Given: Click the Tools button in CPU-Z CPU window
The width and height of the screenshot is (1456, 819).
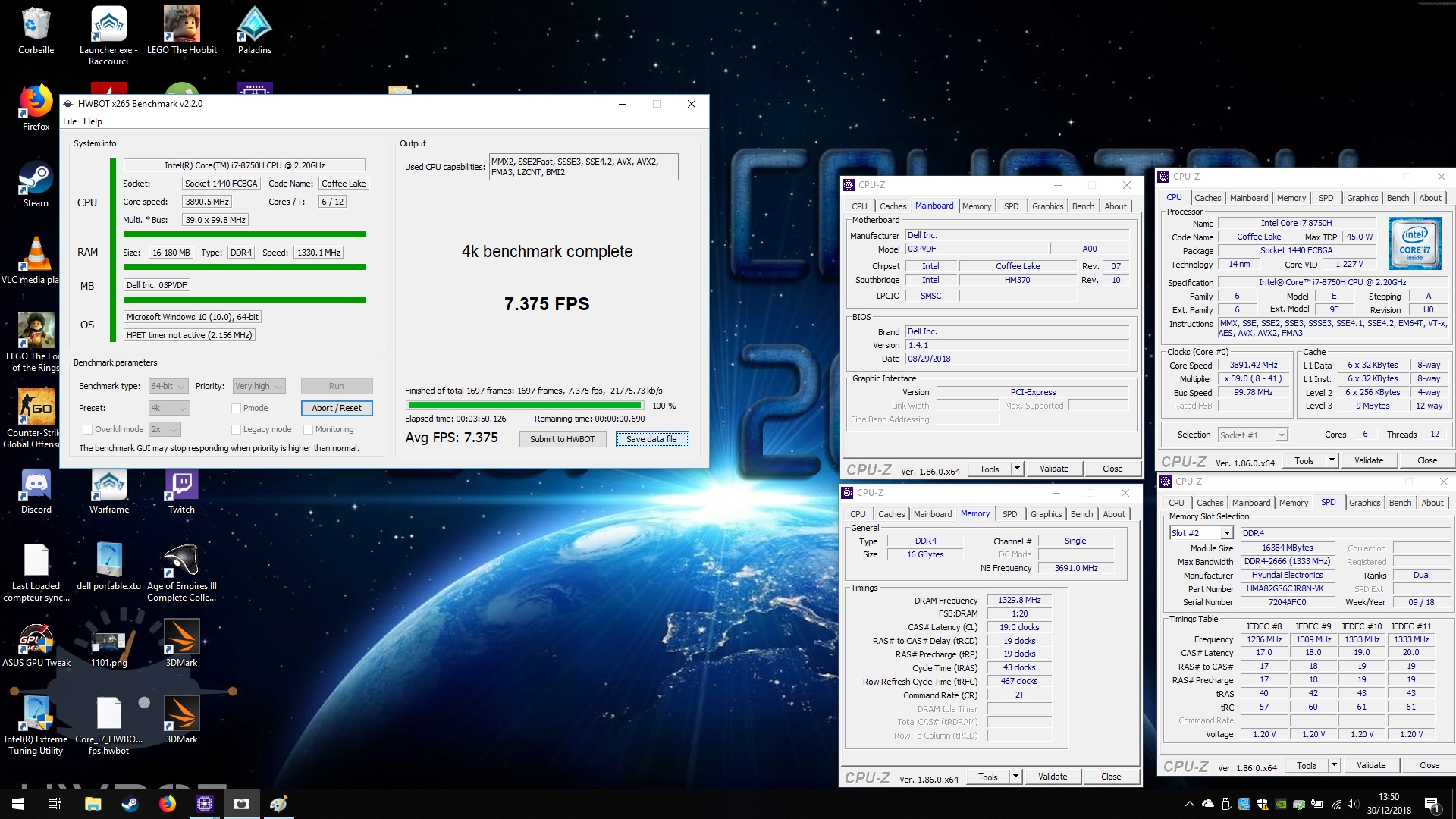Looking at the screenshot, I should [1304, 460].
